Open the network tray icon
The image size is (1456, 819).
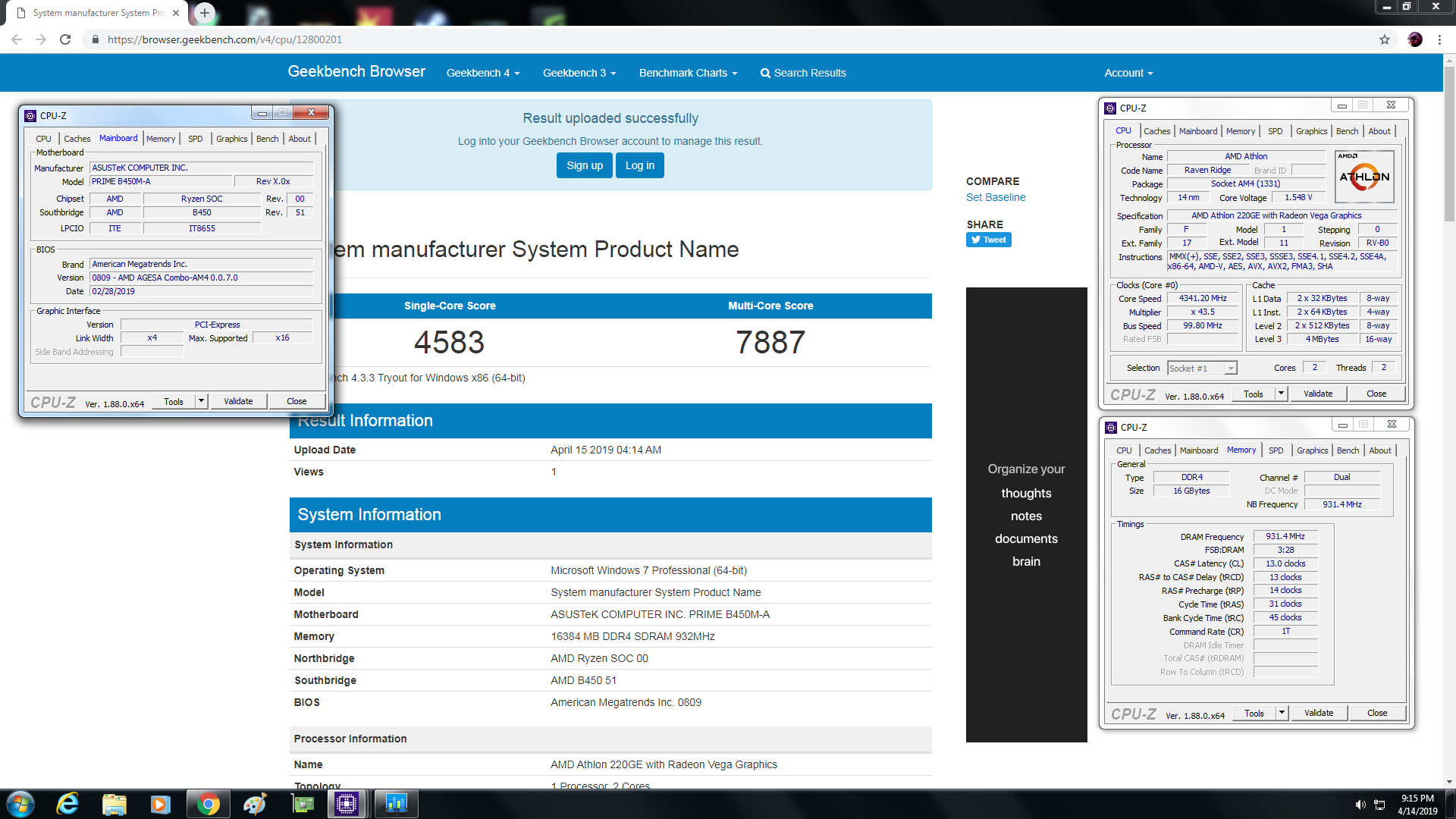click(x=1380, y=805)
